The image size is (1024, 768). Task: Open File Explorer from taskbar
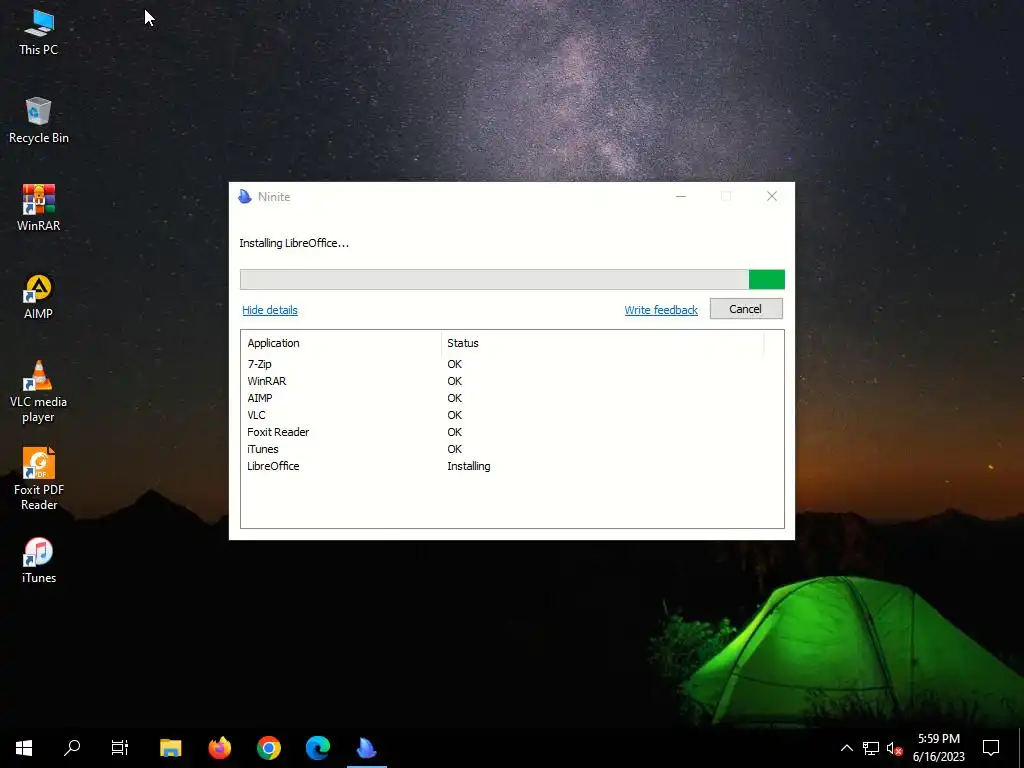[170, 748]
